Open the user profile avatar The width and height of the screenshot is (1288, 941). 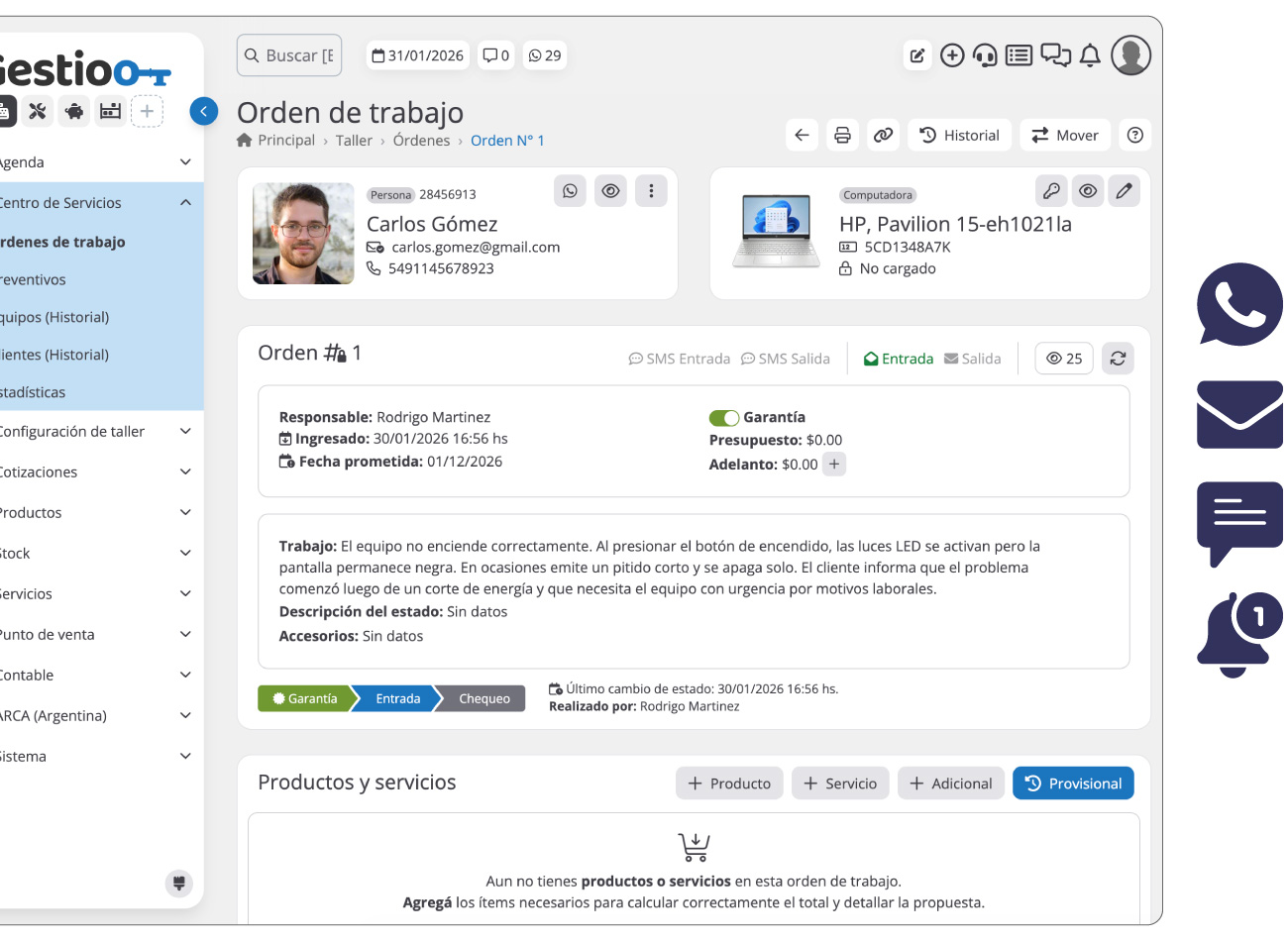[x=1130, y=55]
